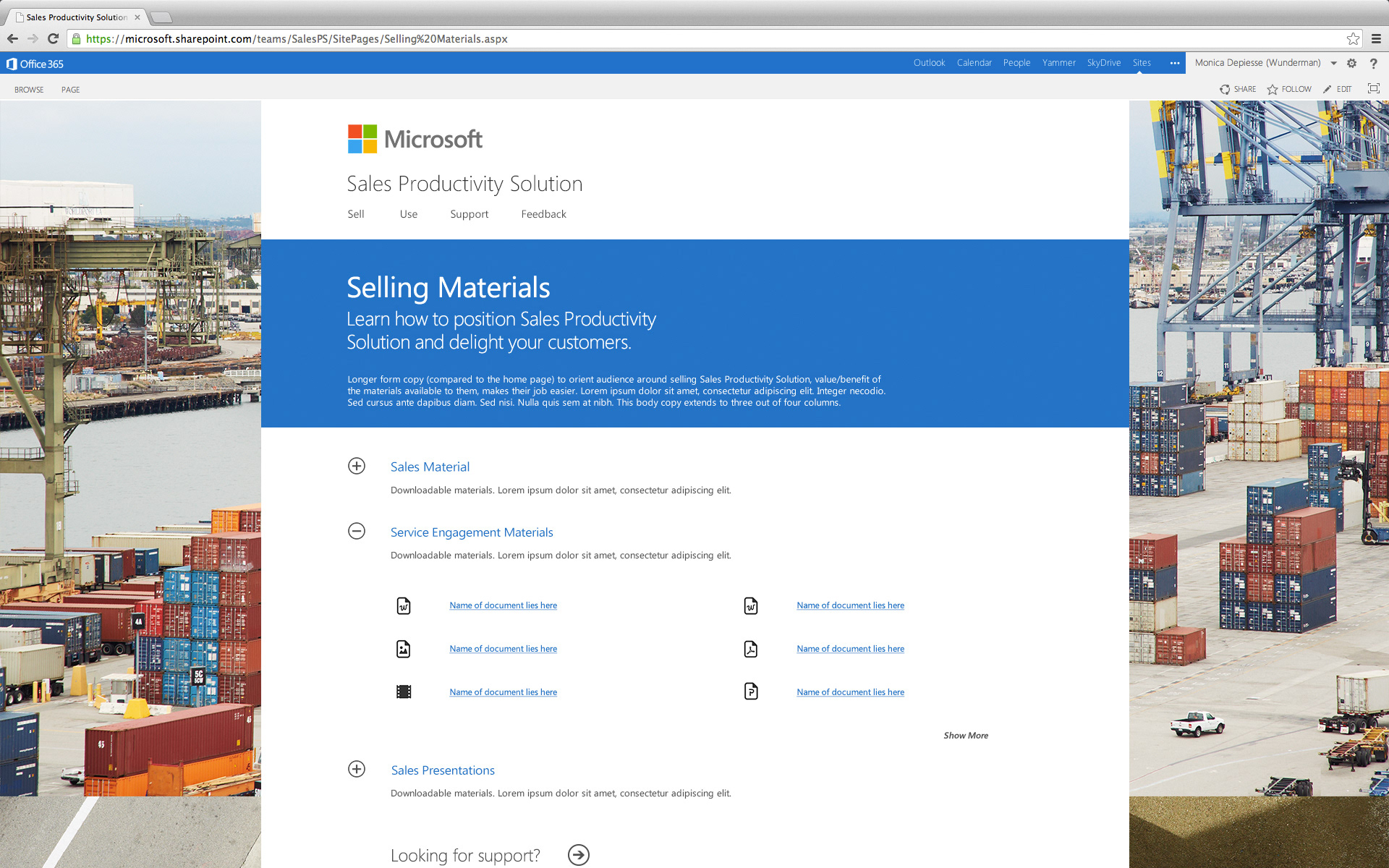The width and height of the screenshot is (1389, 868).
Task: Click the Sales Presentations heading link
Action: (x=443, y=770)
